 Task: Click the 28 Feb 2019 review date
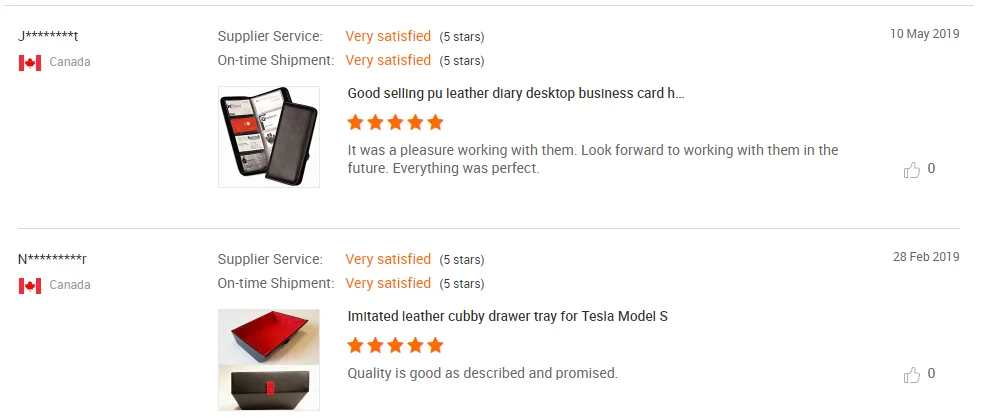926,257
